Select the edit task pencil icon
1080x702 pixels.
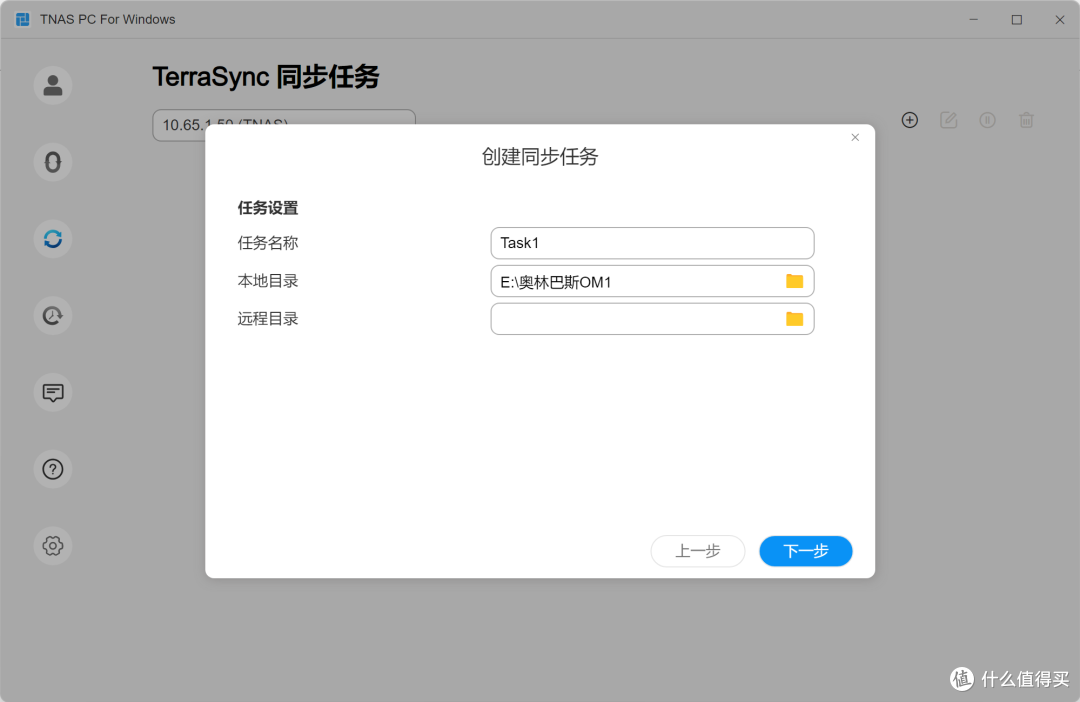(948, 120)
